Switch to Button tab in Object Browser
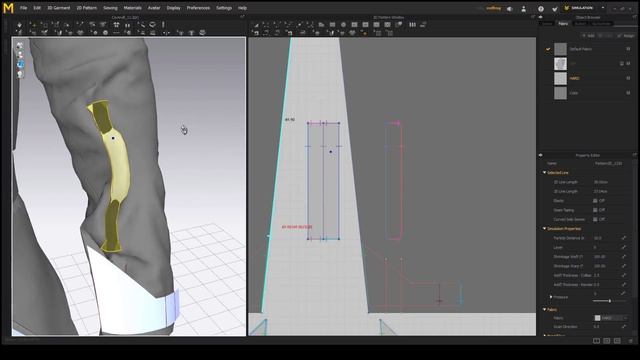640x360 pixels. (x=580, y=24)
